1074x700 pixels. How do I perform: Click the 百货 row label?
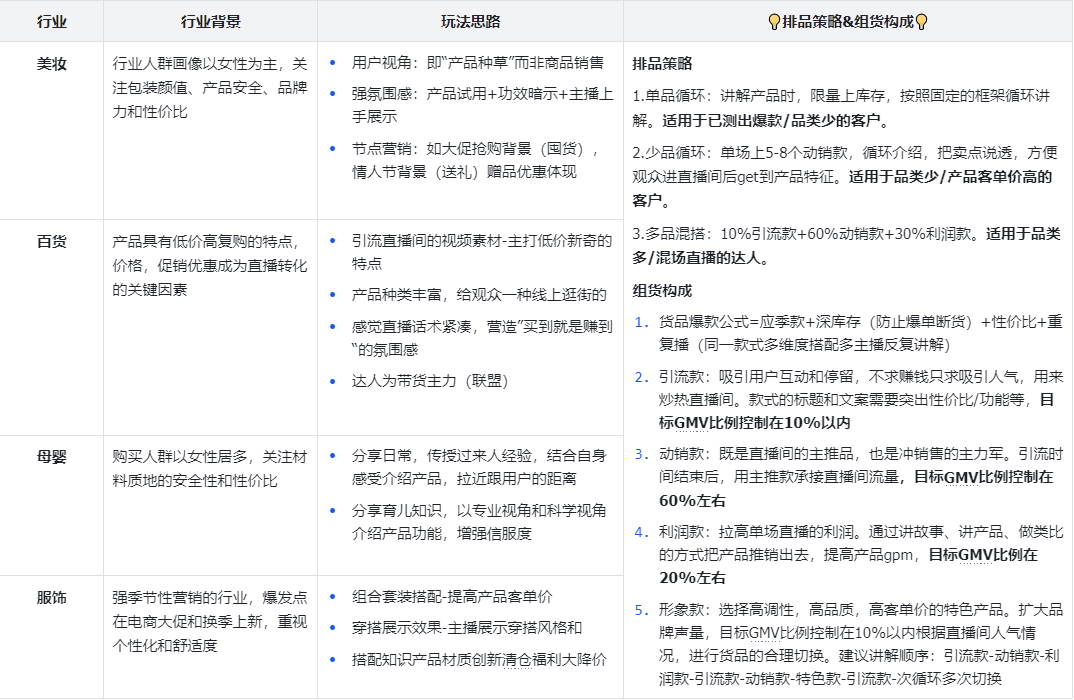click(50, 241)
